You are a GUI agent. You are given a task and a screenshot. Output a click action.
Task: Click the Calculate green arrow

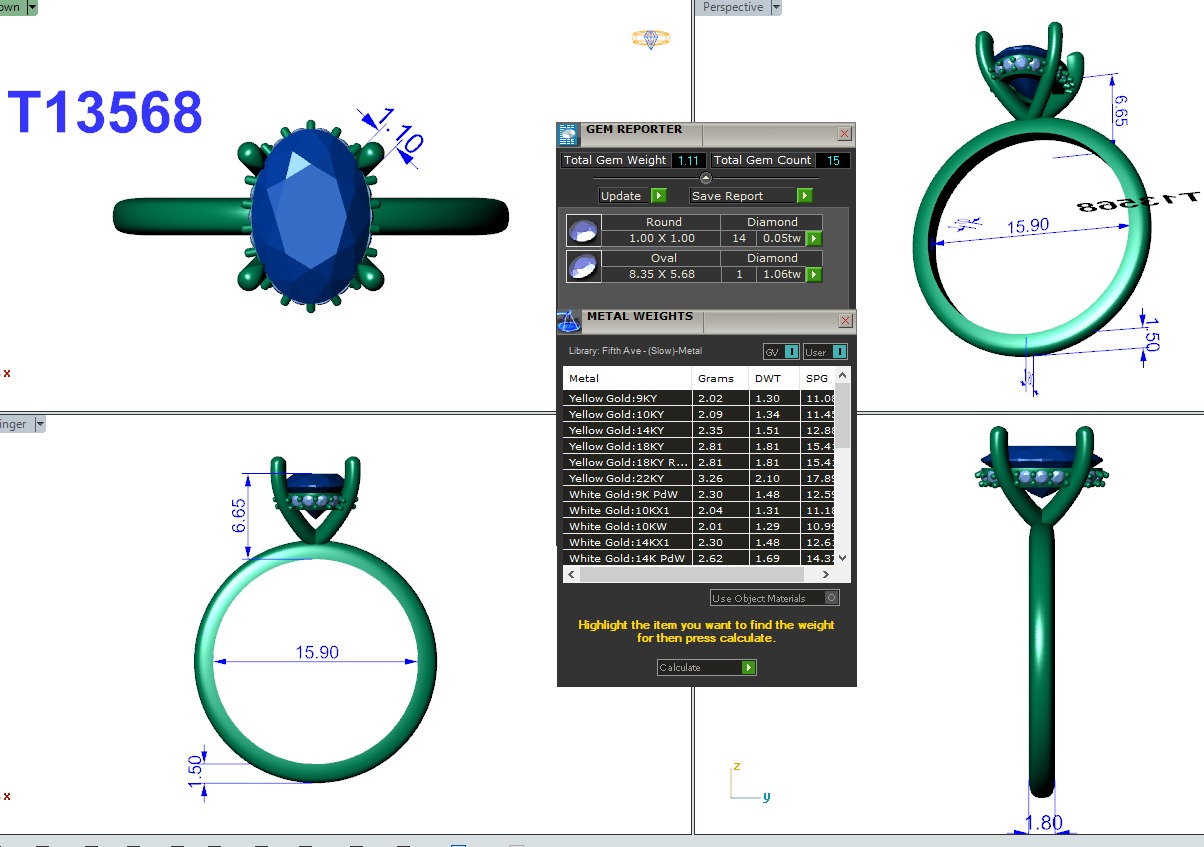pos(749,667)
